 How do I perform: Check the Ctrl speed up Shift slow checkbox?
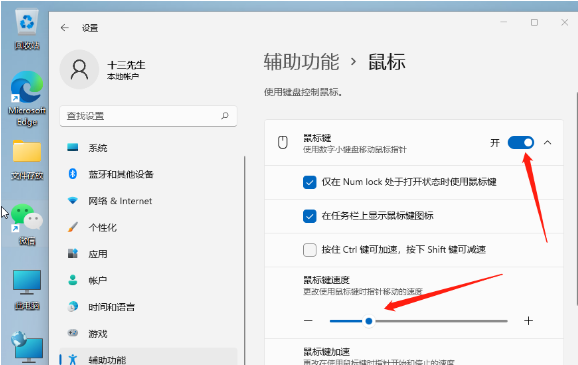pos(310,250)
